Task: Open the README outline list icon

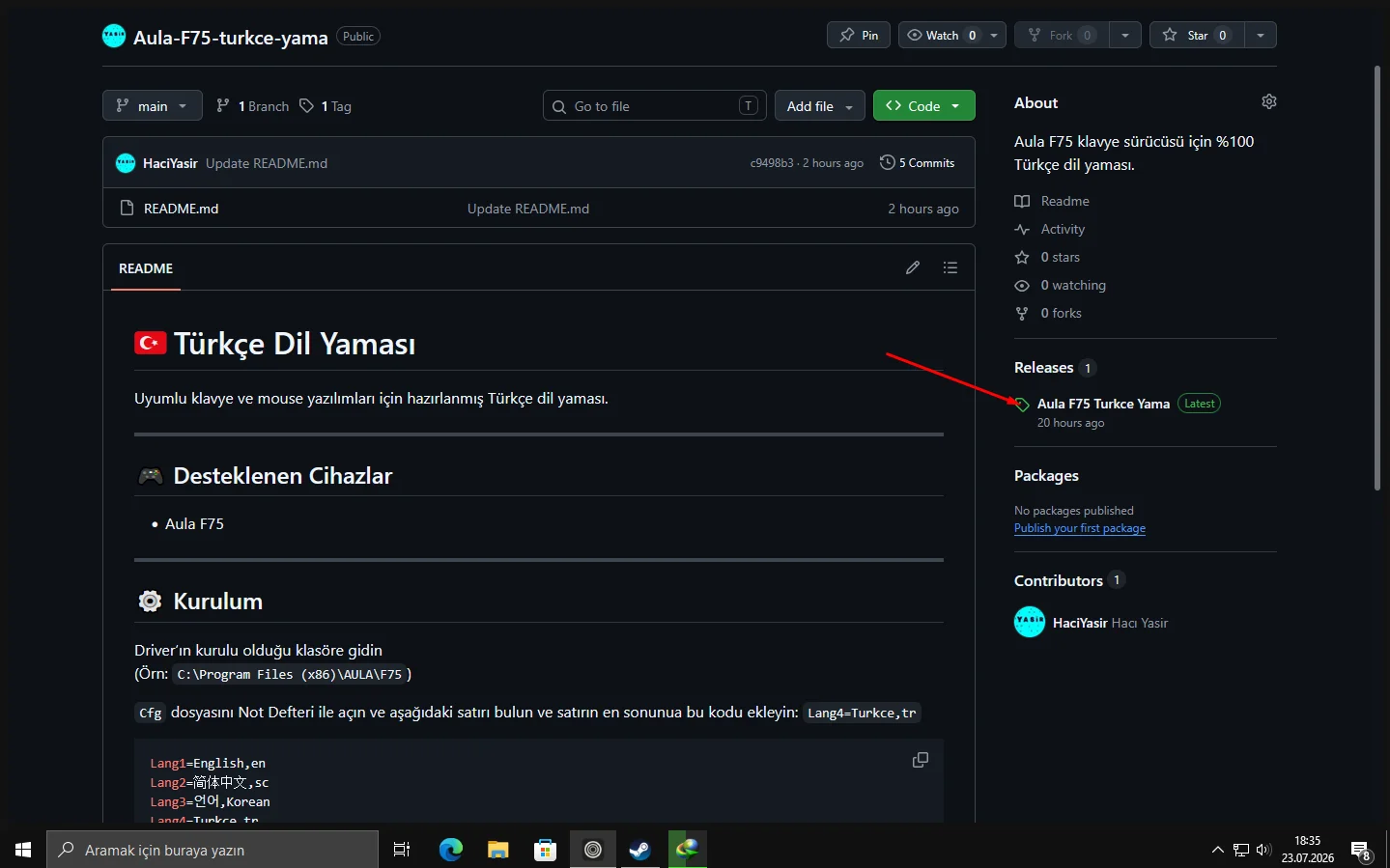Action: pos(950,267)
